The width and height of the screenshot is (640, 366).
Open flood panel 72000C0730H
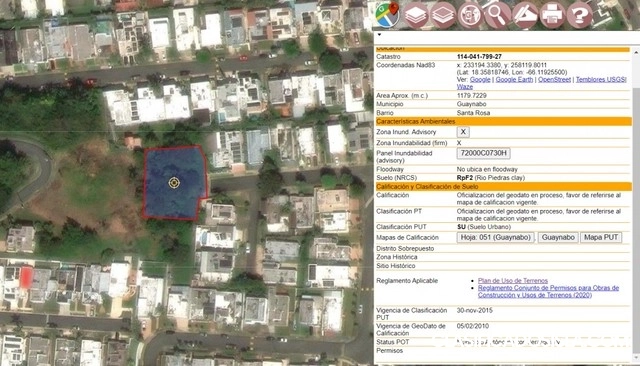pyautogui.click(x=483, y=153)
